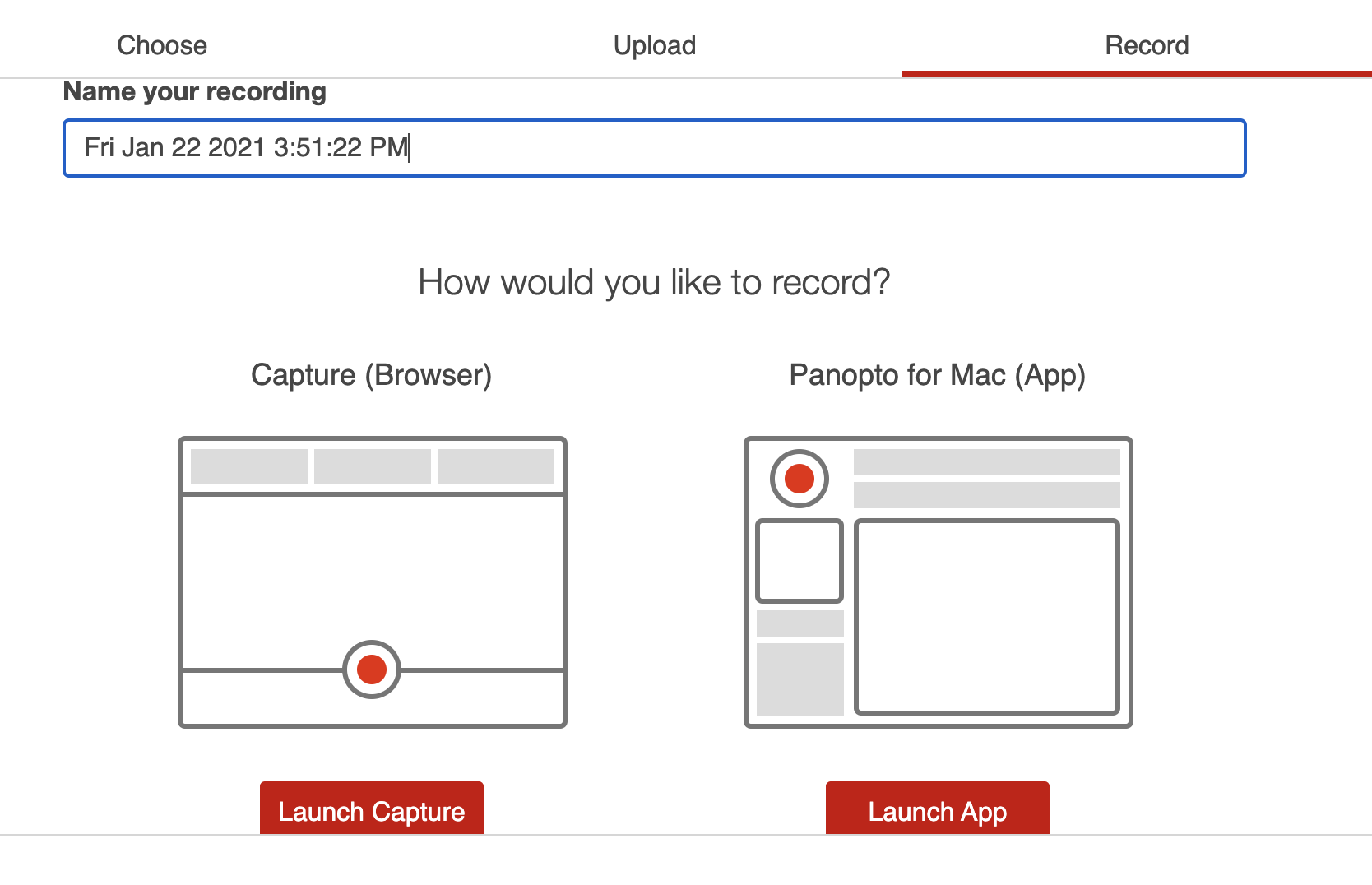The height and width of the screenshot is (885, 1372).
Task: Click the Capture browser illustration
Action: pyautogui.click(x=373, y=582)
